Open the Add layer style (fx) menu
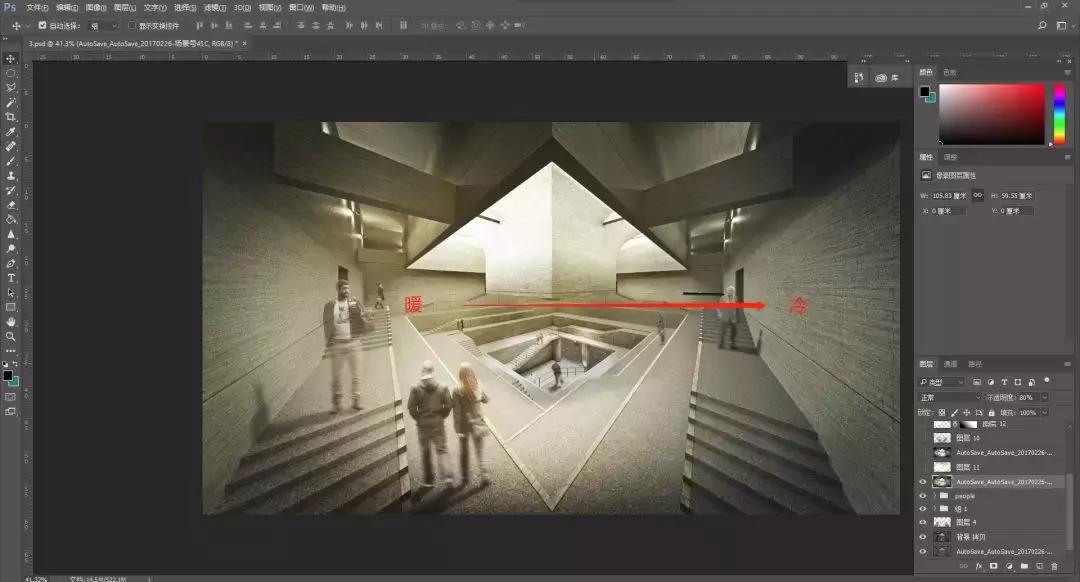The height and width of the screenshot is (582, 1080). coord(980,566)
